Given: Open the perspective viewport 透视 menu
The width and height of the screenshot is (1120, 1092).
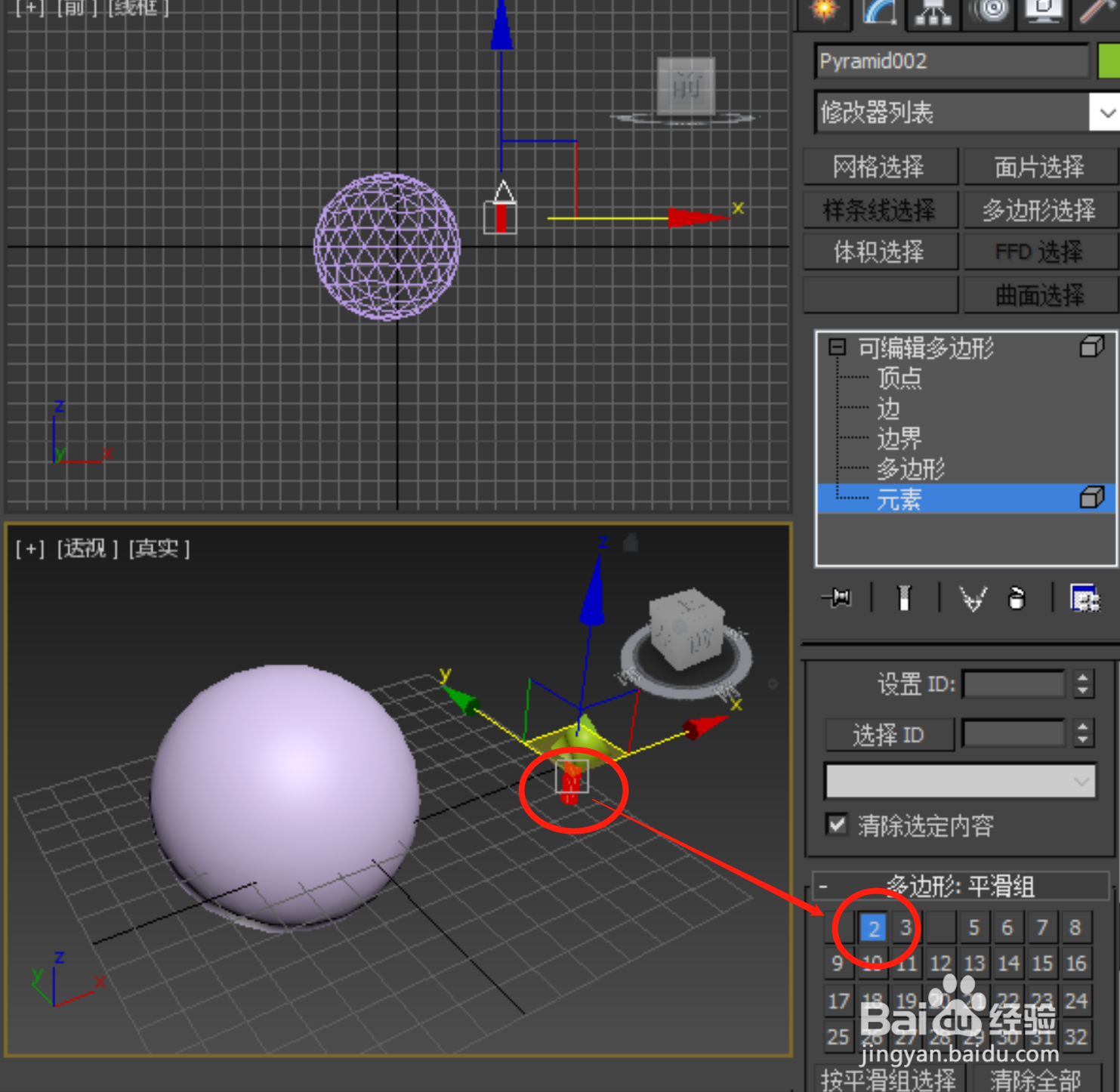Looking at the screenshot, I should click(85, 549).
